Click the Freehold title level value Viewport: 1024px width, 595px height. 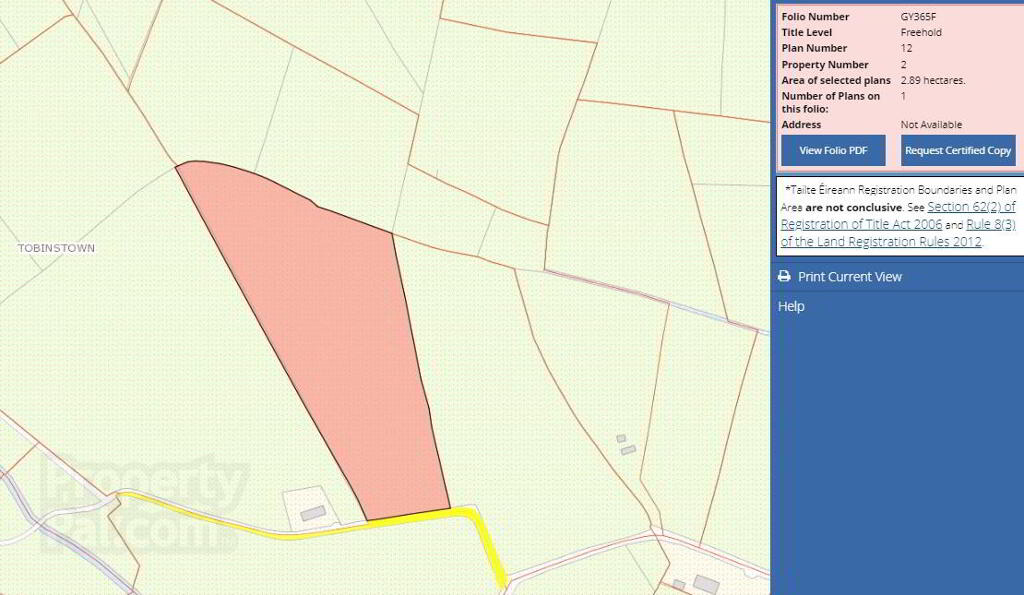pyautogui.click(x=921, y=33)
